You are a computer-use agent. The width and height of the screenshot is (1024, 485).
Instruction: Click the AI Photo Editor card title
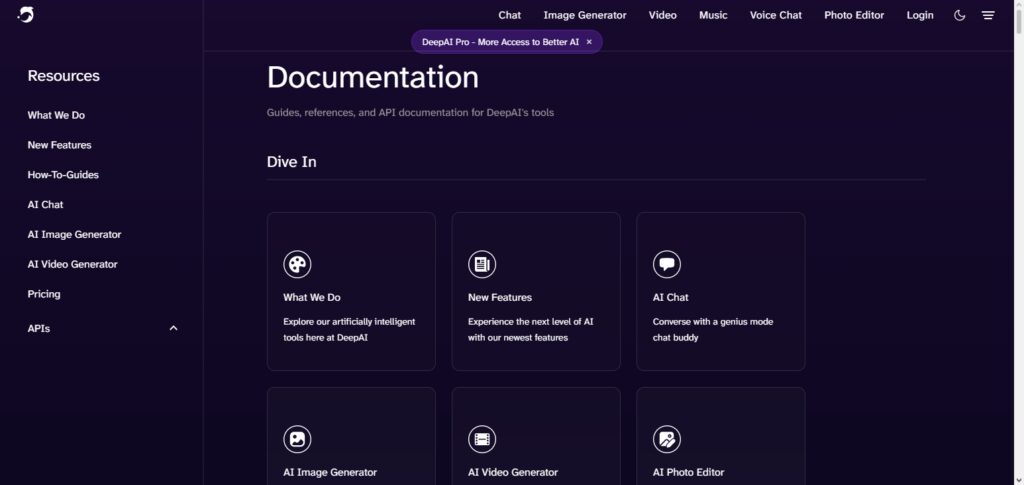688,472
